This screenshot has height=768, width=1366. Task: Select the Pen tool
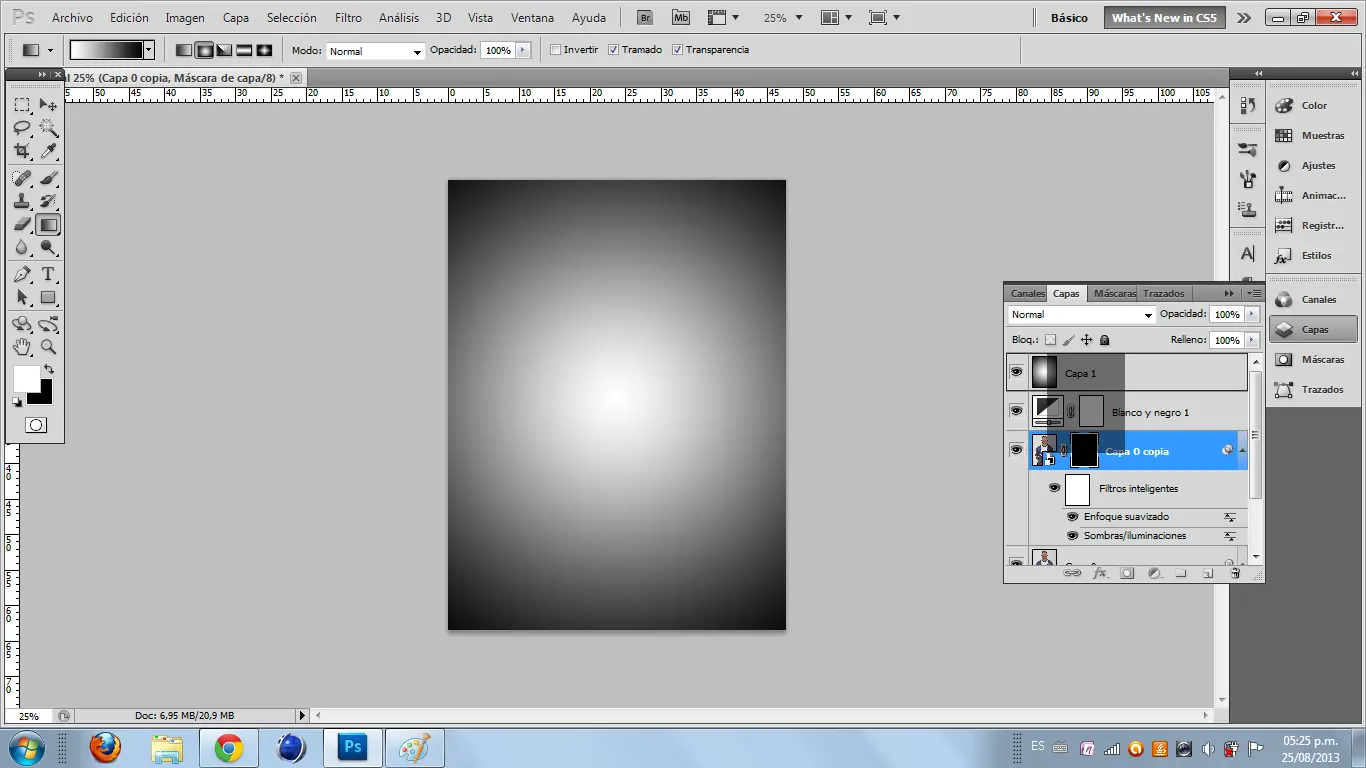pos(22,274)
